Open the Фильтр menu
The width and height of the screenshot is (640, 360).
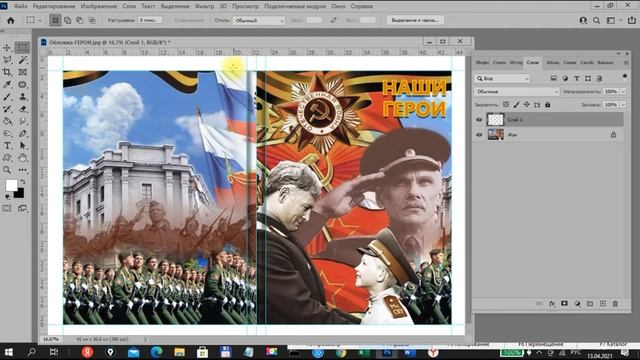204,6
